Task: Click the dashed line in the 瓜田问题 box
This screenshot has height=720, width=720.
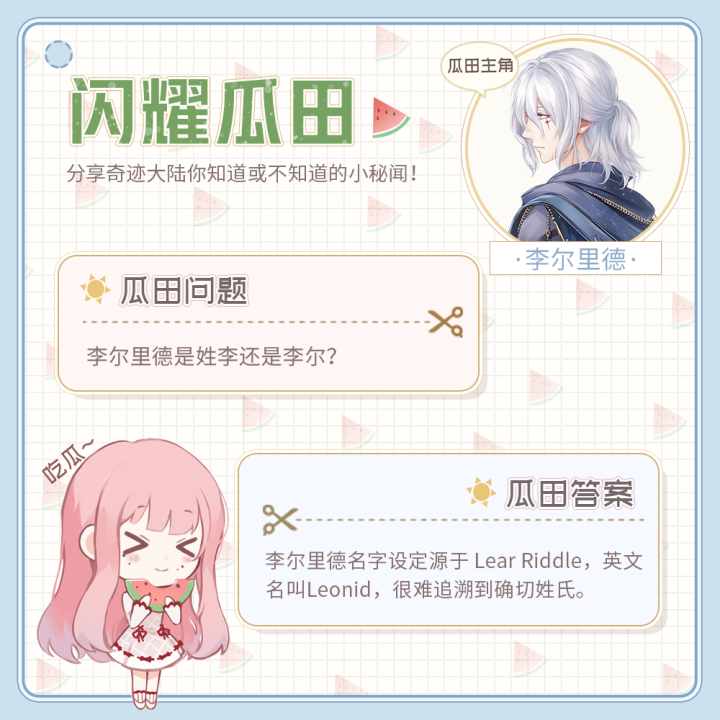Action: [255, 322]
